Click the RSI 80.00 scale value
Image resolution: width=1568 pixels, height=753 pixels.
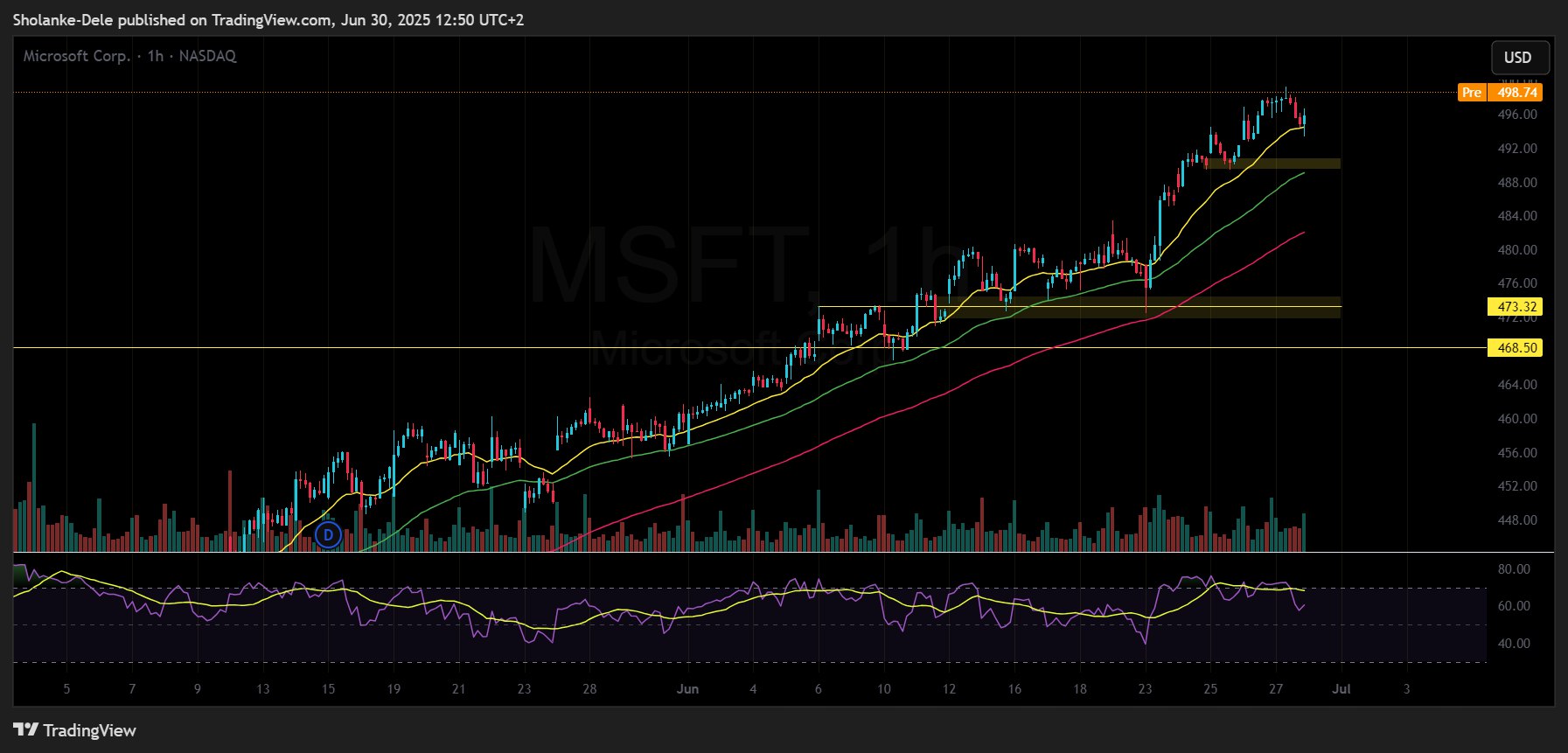1514,569
